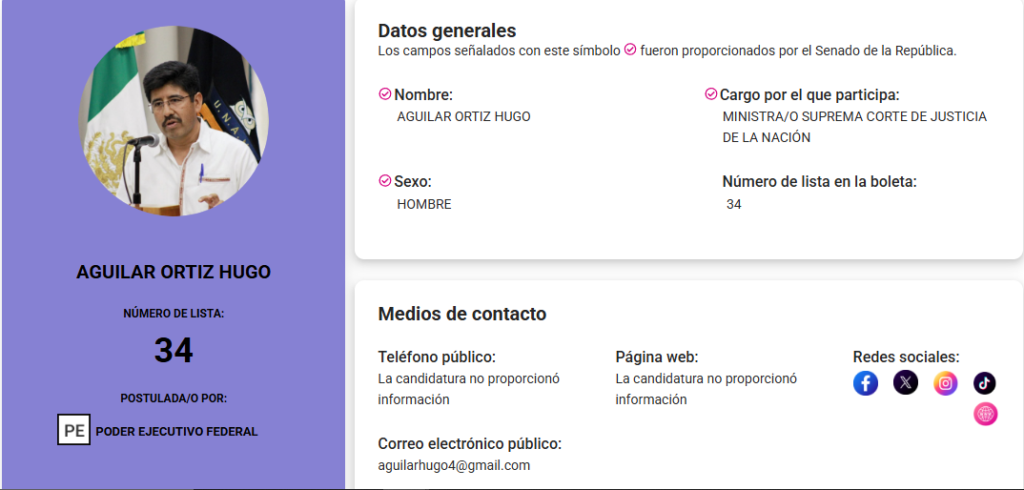Click the AGUILAR ORTIZ HUGO heading in sidebar
Screen dimensions: 1024x490
174,272
